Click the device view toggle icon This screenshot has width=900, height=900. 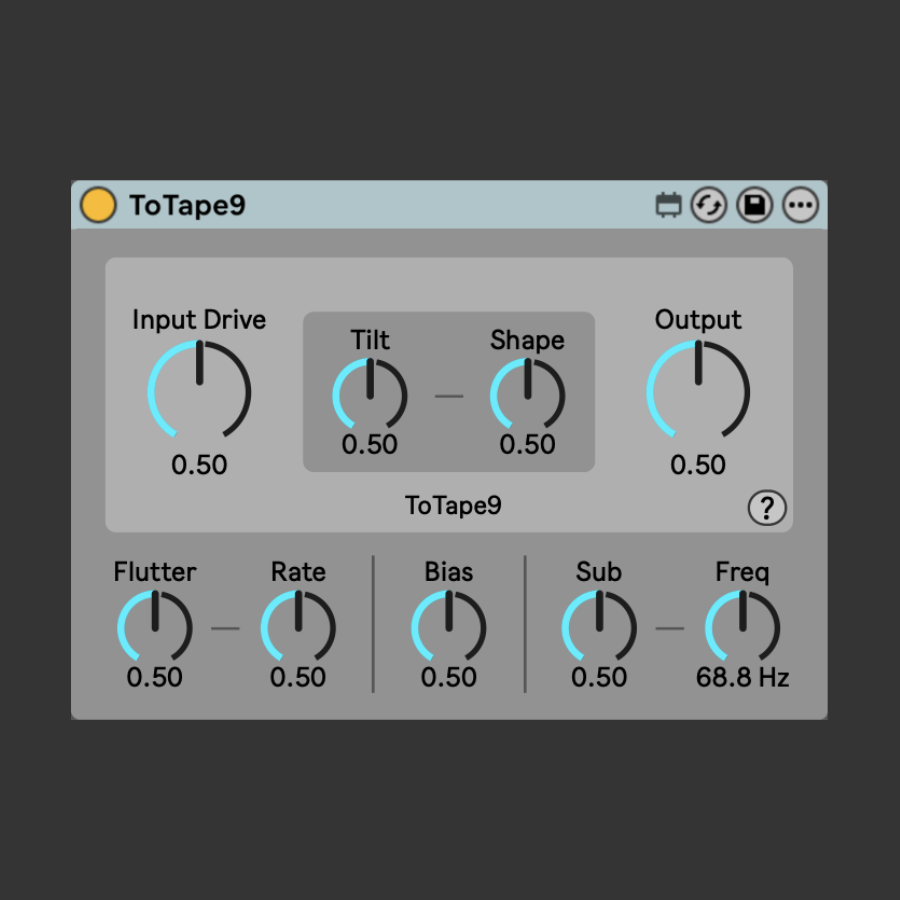point(668,206)
